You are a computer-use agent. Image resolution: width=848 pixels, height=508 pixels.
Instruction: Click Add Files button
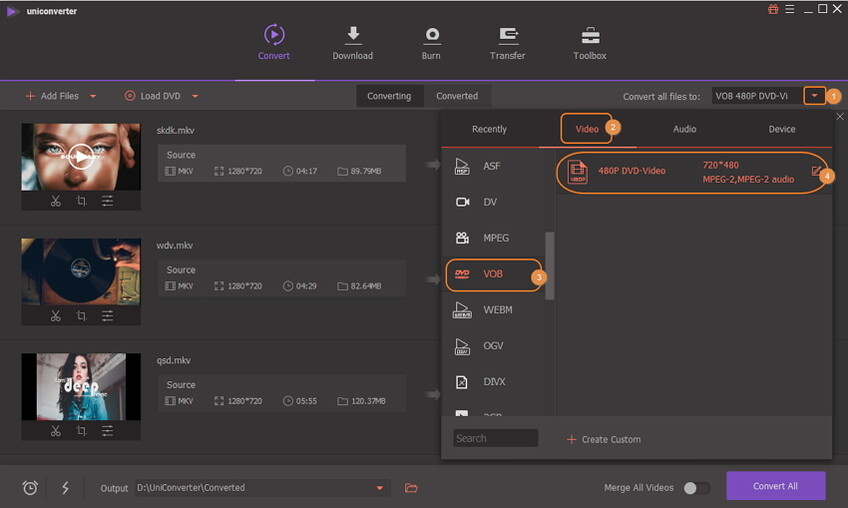pyautogui.click(x=52, y=96)
